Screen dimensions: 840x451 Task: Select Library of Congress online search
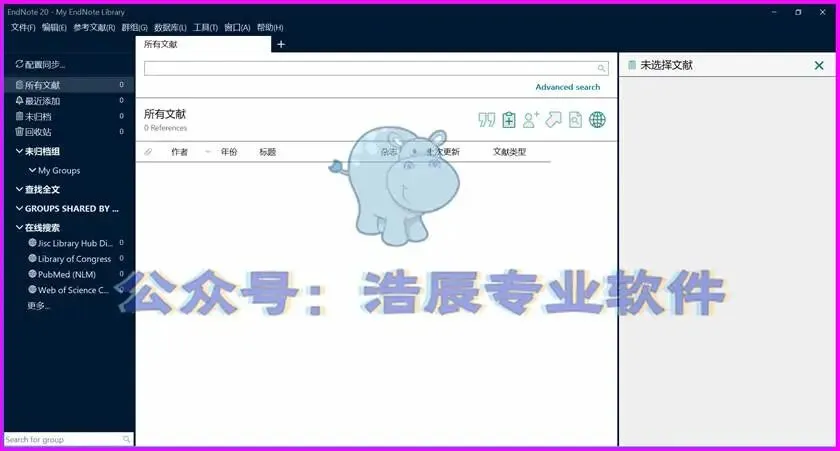(x=75, y=259)
